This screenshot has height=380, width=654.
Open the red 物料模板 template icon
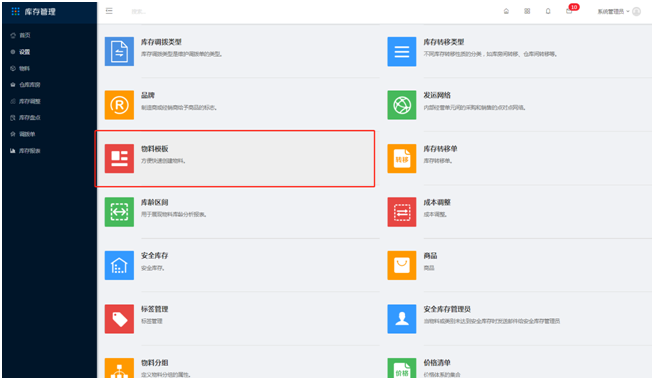[x=119, y=159]
